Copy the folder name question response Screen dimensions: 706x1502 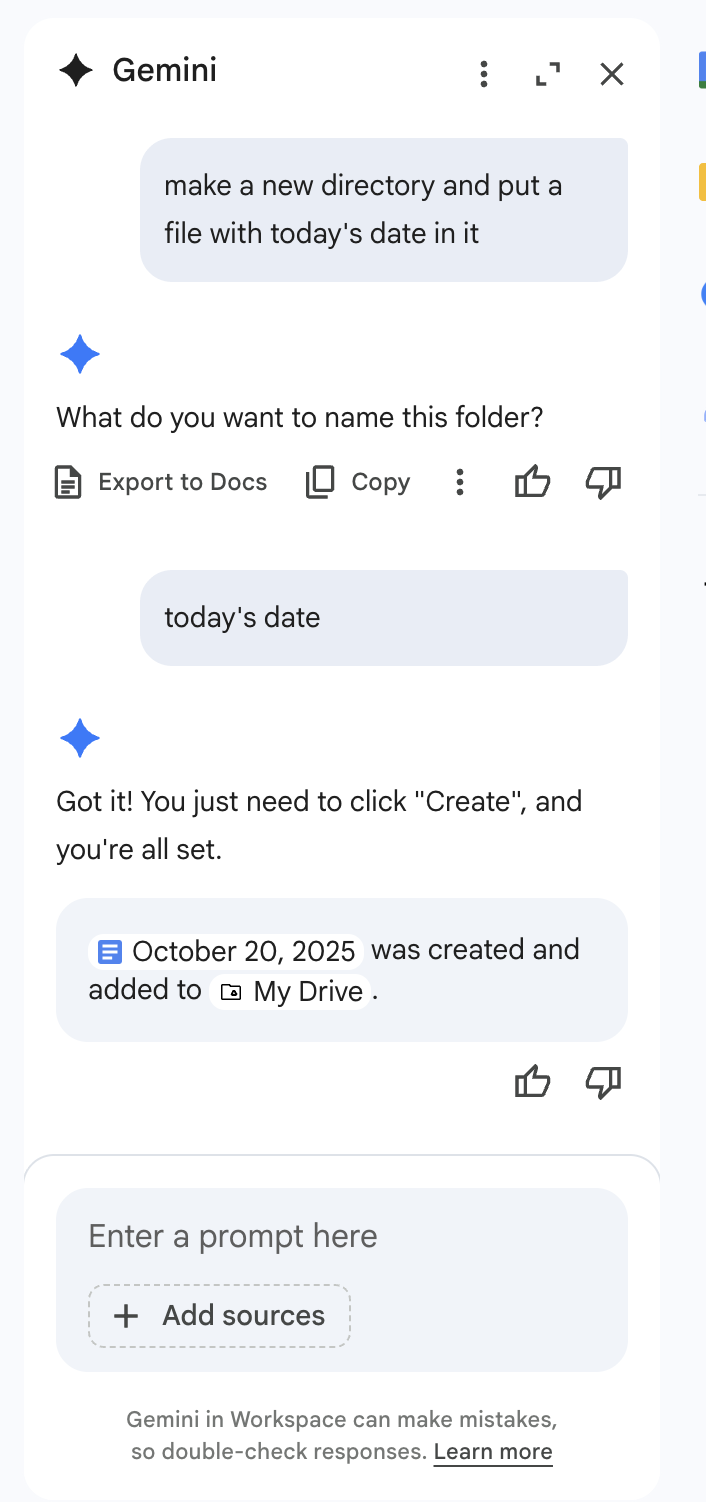[x=358, y=482]
